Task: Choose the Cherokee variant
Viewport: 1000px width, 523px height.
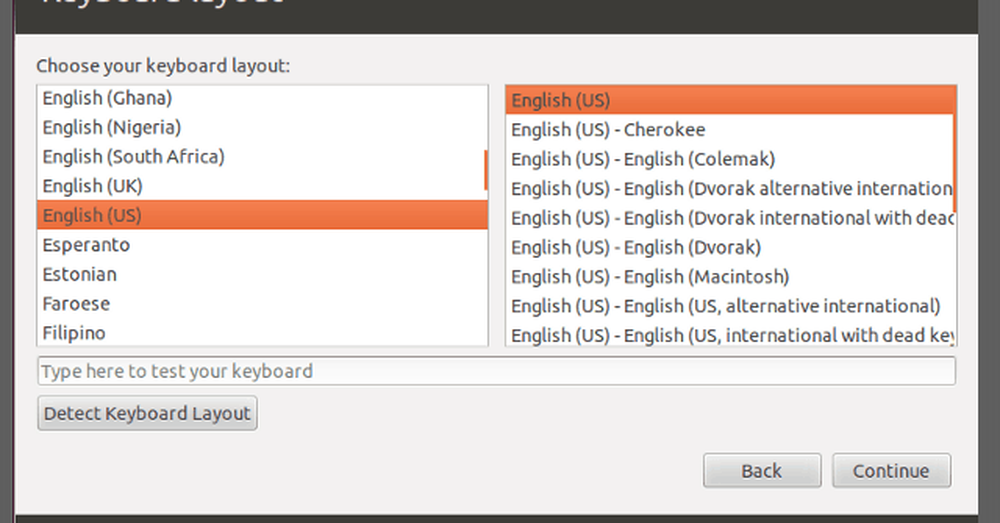Action: click(608, 129)
